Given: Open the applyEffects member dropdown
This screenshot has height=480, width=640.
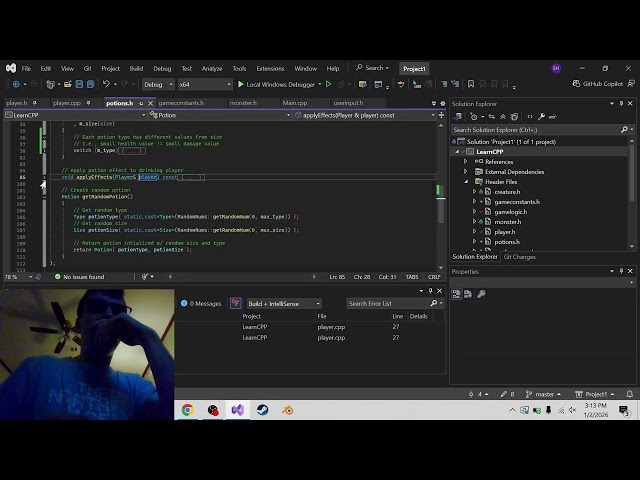Looking at the screenshot, I should (x=364, y=116).
